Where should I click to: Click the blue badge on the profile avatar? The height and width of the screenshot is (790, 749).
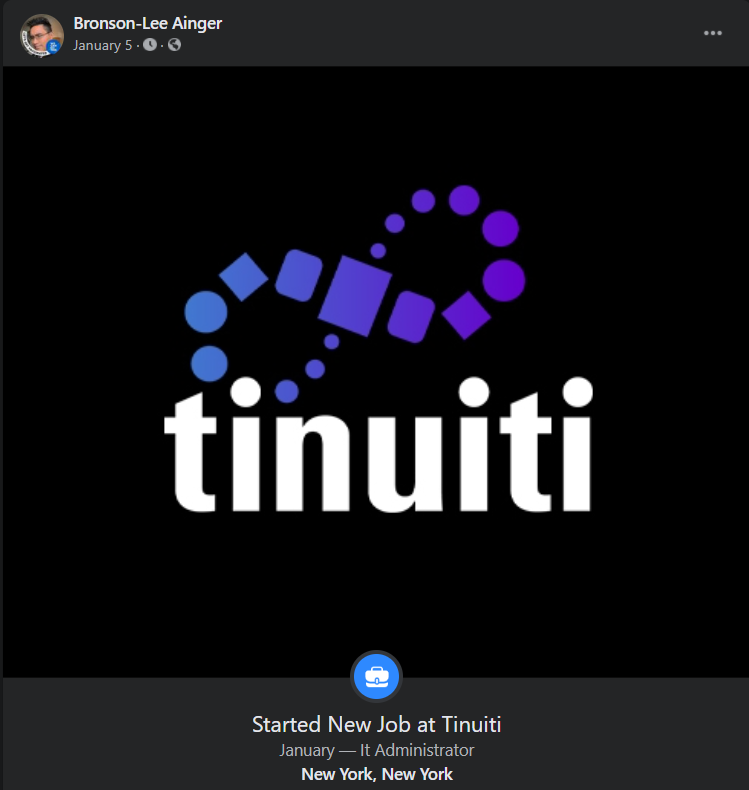click(x=54, y=47)
